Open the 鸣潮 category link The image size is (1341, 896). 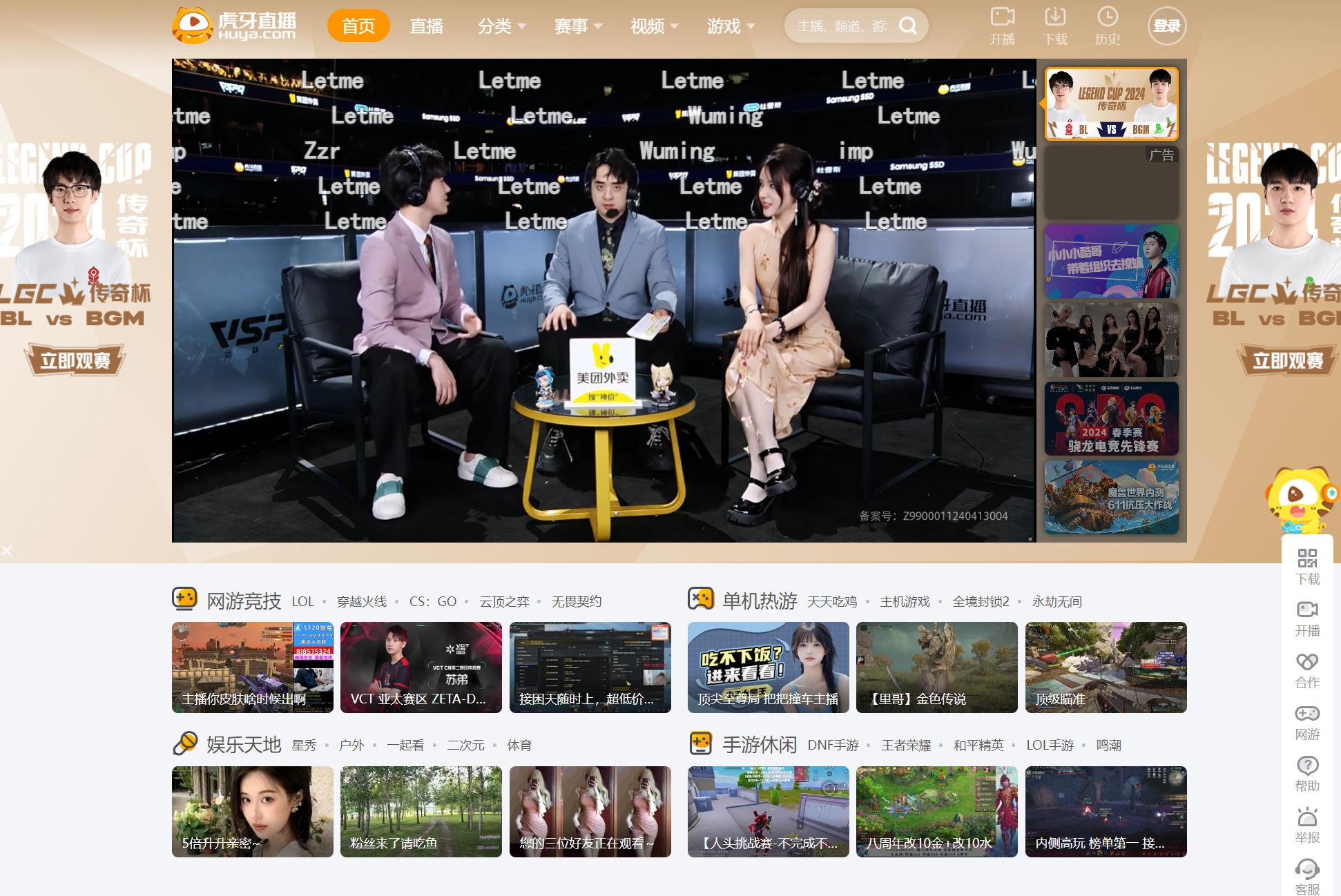tap(1108, 746)
